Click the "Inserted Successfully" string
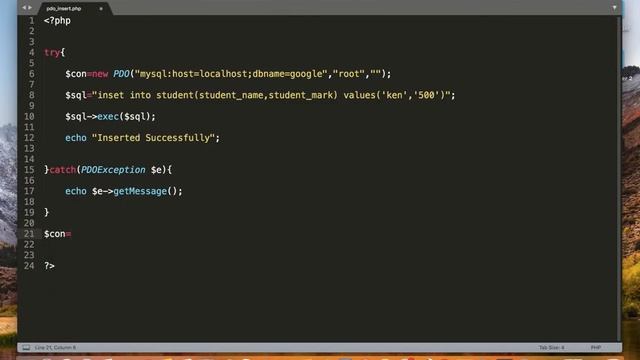Viewport: 640px width, 360px height. coord(153,138)
